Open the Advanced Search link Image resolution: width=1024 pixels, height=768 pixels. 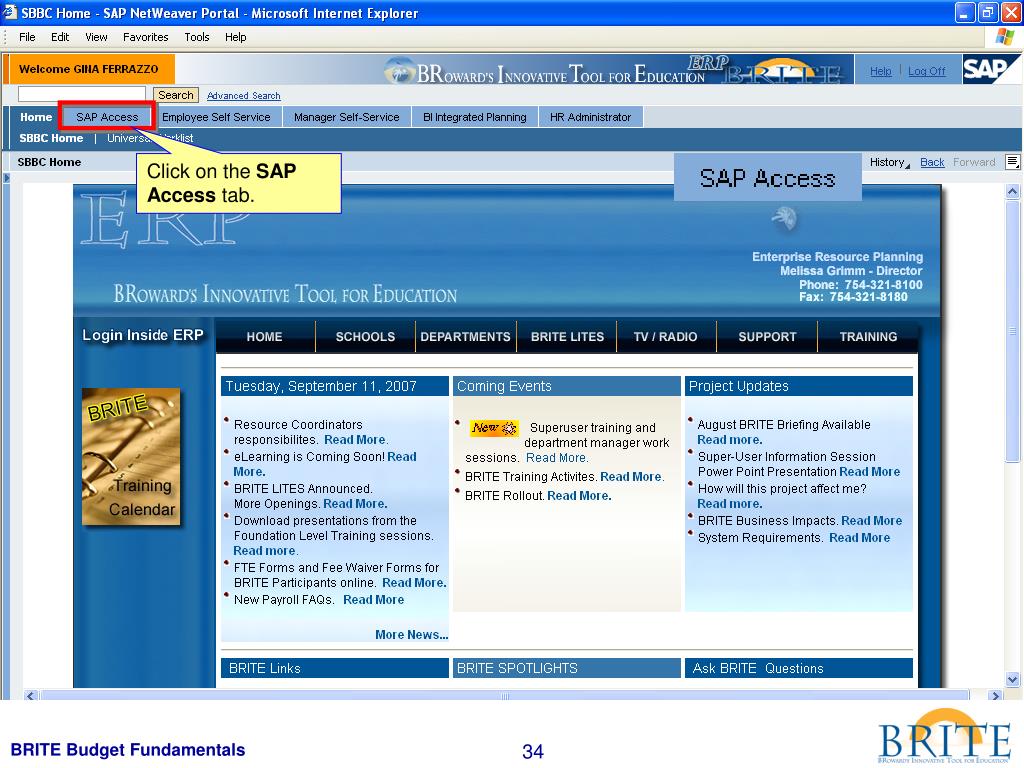click(x=244, y=95)
